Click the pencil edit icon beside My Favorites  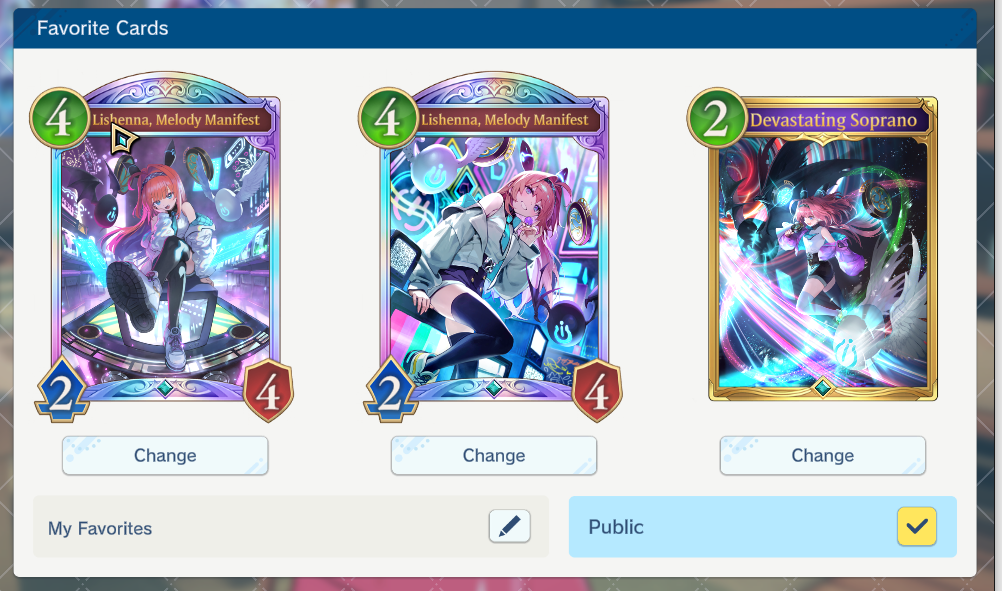(509, 526)
